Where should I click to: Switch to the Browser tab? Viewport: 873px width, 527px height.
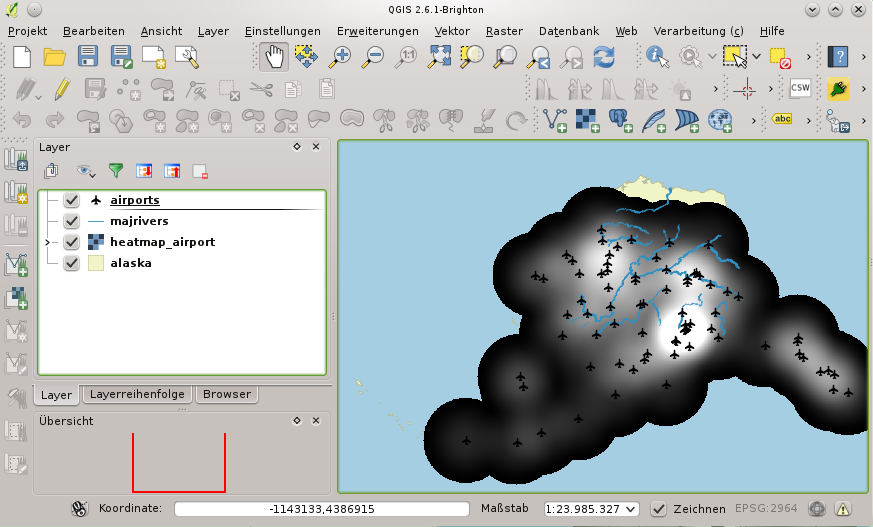tap(227, 394)
